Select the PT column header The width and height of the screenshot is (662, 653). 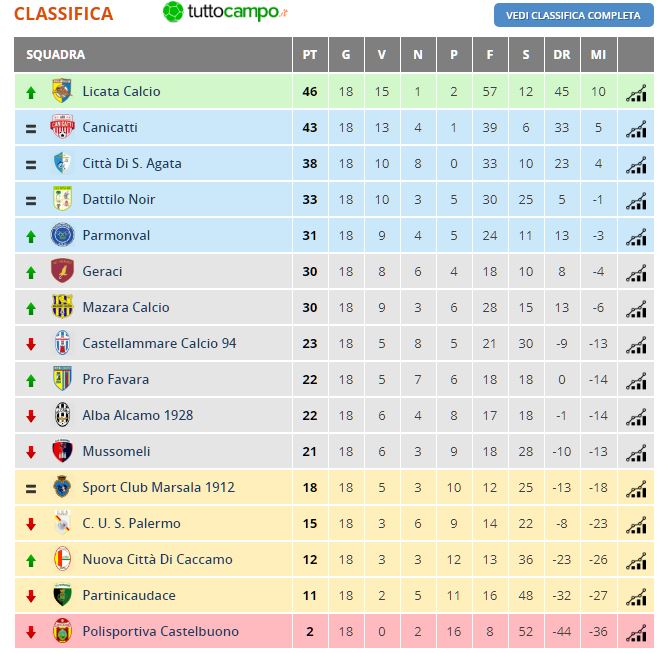309,54
